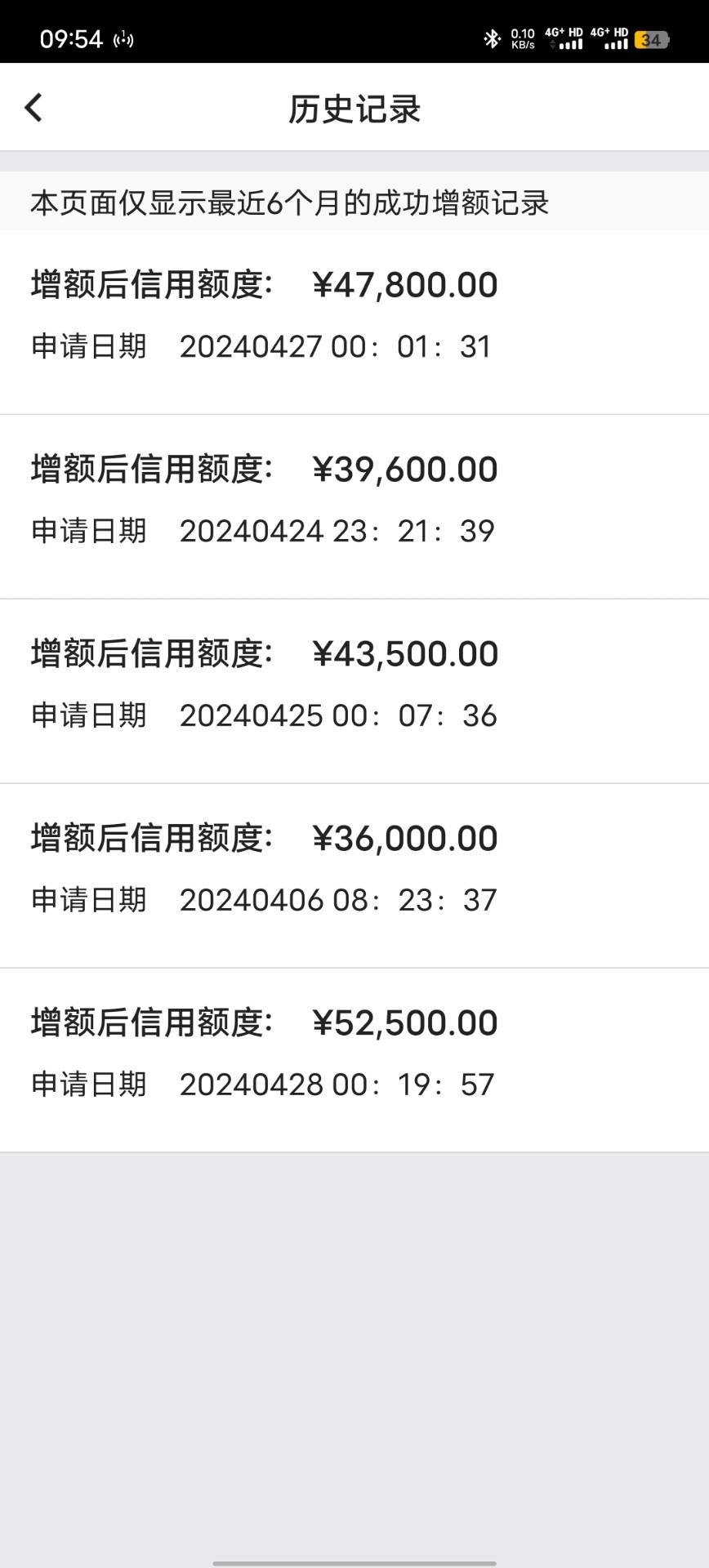Select the 20240427 00:01:31 application date

336,346
